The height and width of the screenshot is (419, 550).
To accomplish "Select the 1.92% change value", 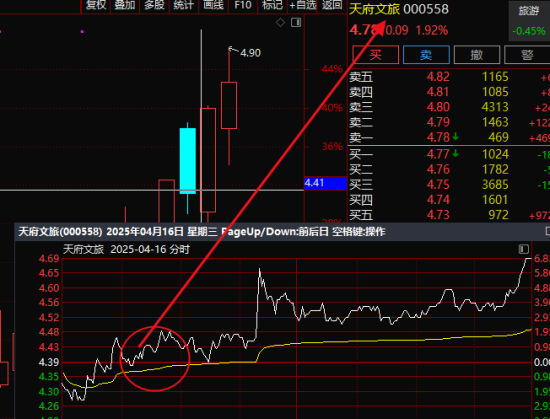I will 432,31.
